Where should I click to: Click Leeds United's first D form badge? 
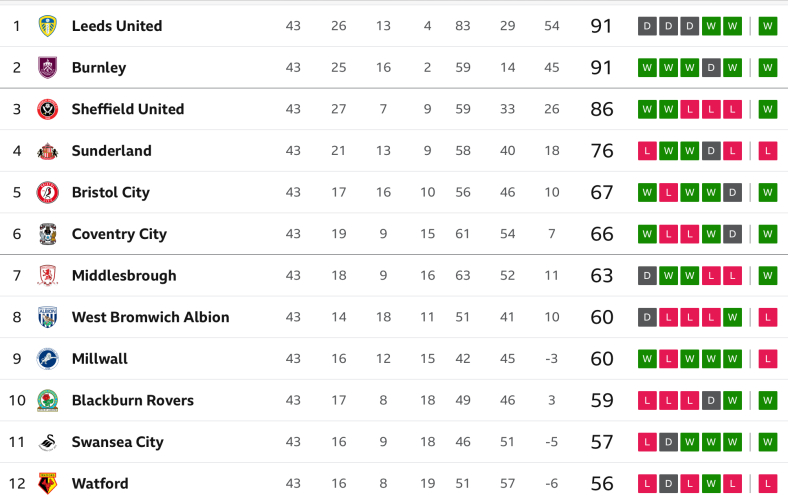(x=647, y=26)
